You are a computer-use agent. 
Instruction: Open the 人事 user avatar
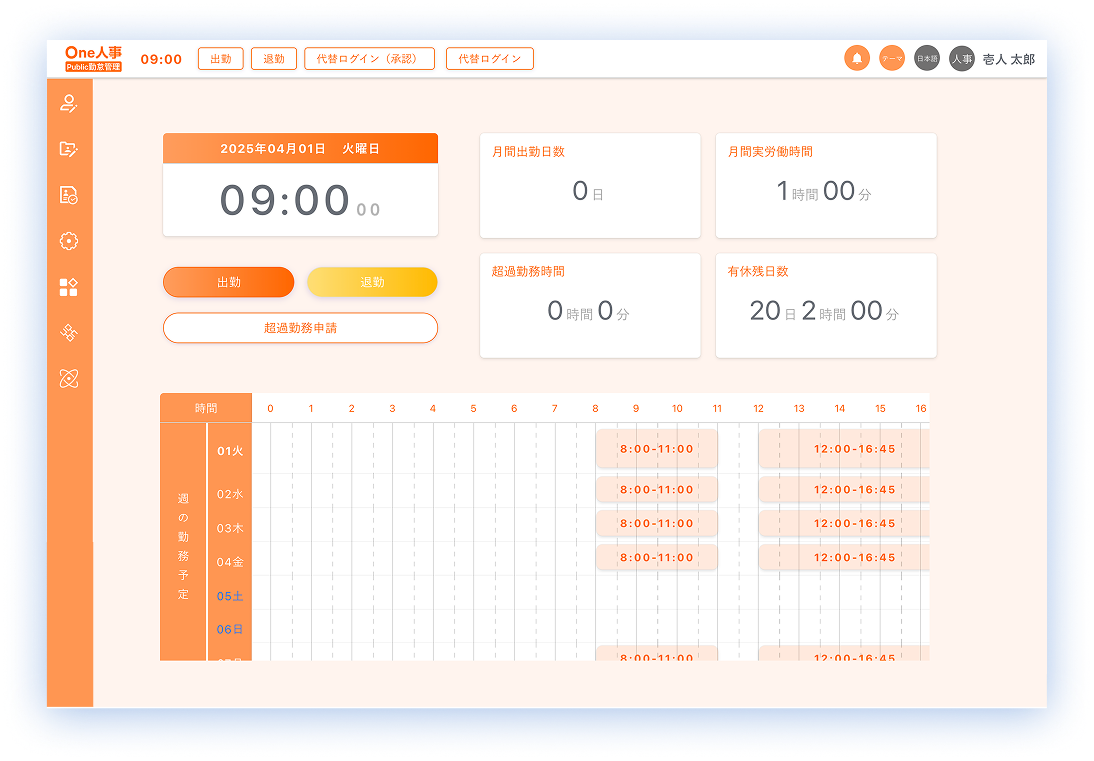(961, 59)
